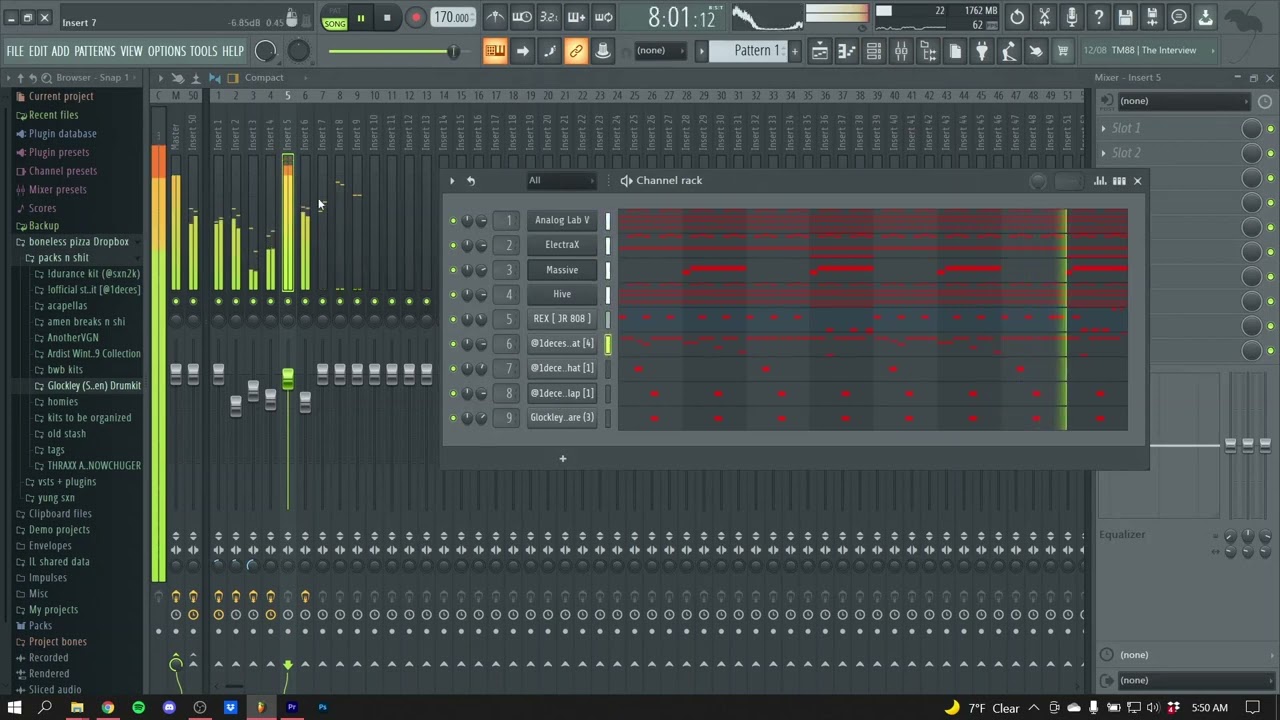
Task: Expand the boneless pizza Dropbox folder
Action: 78,242
